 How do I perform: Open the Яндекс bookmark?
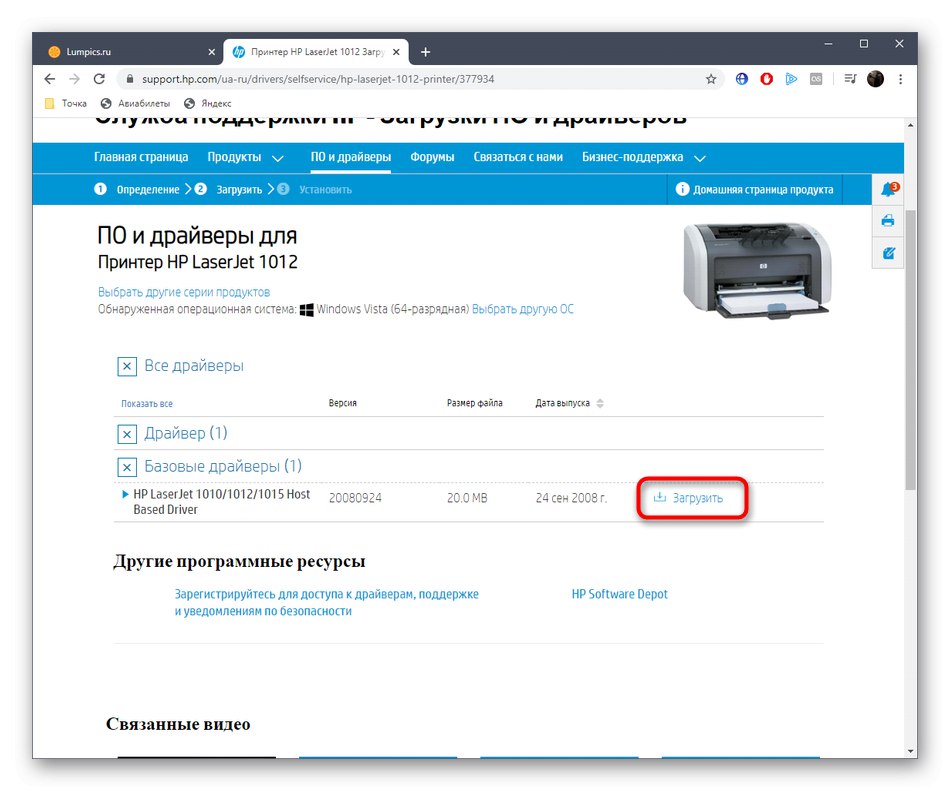[x=208, y=104]
